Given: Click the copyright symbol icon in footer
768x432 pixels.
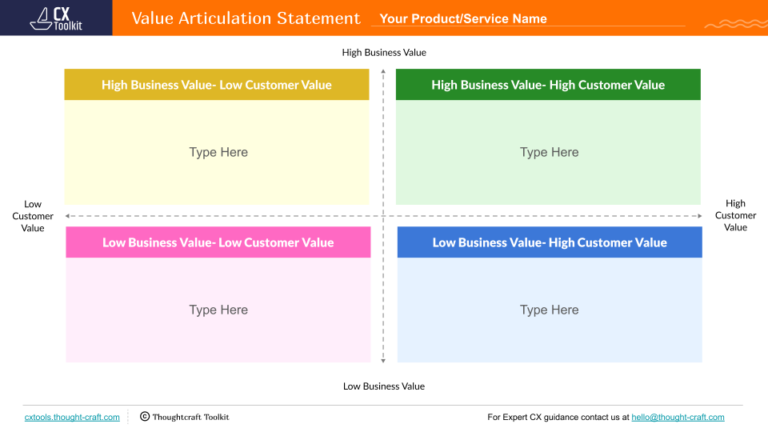Looking at the screenshot, I should 144,416.
